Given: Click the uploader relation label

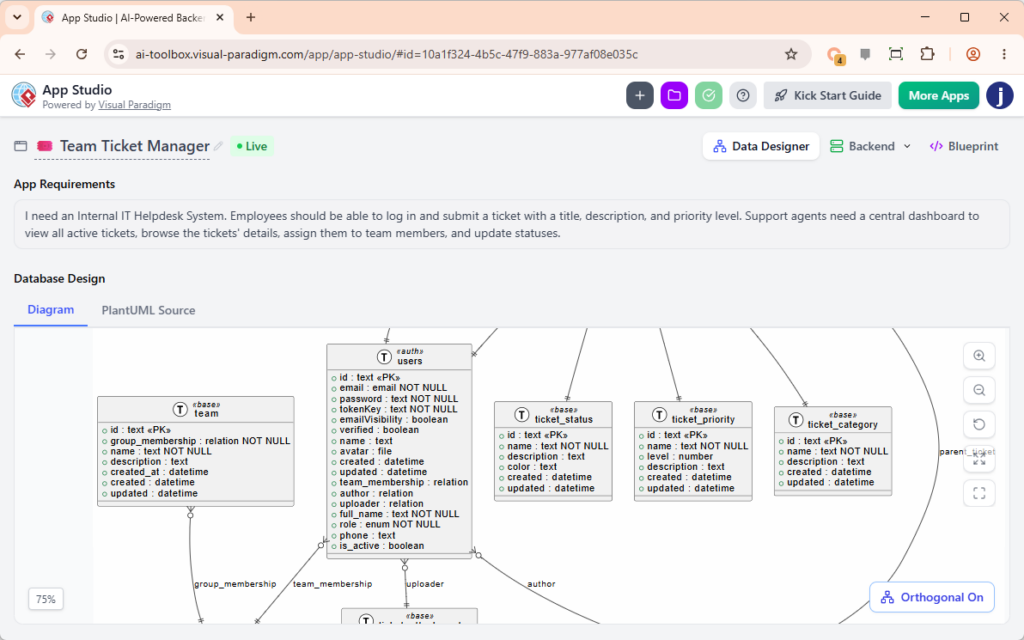Looking at the screenshot, I should 425,584.
